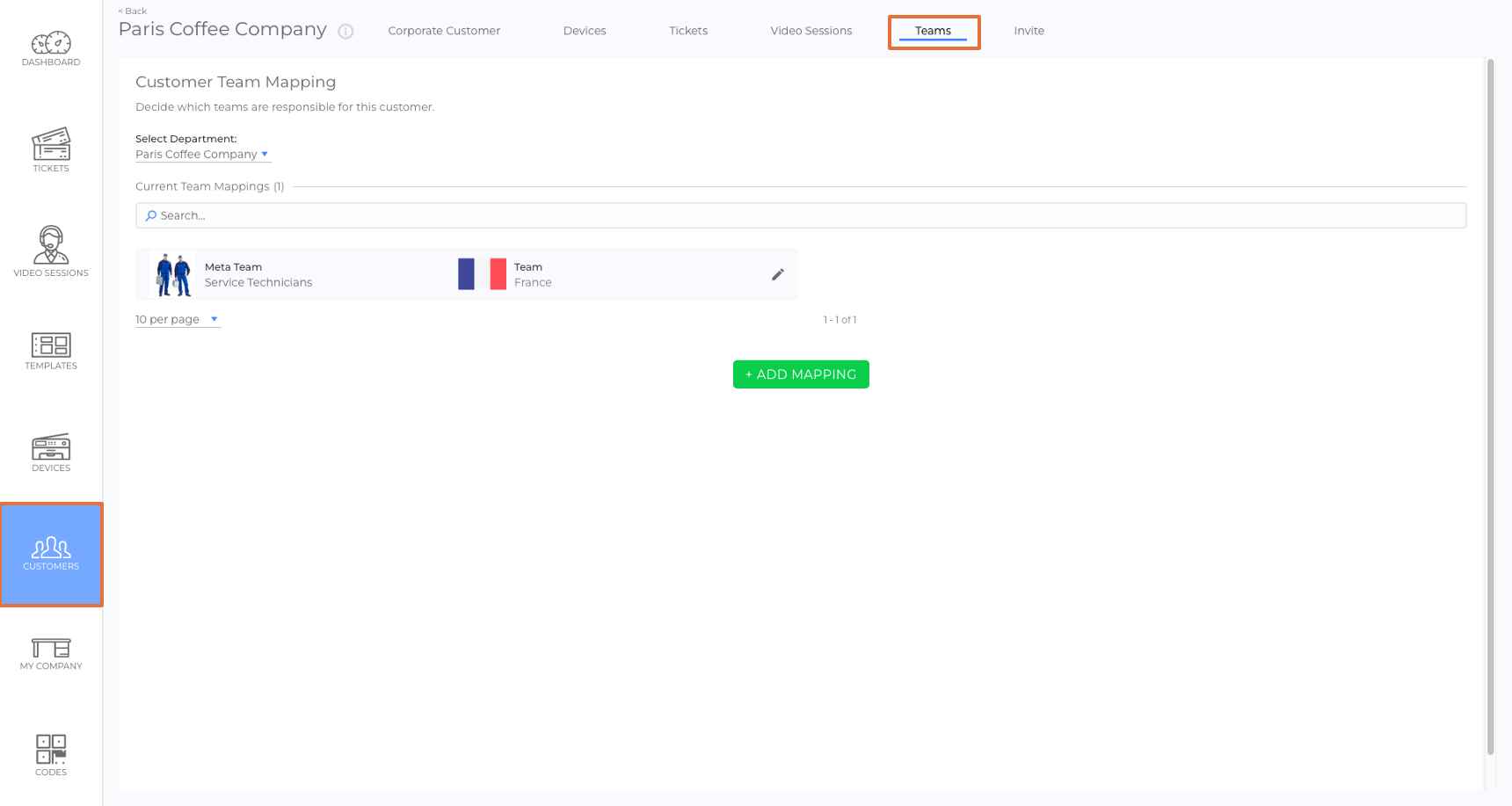Open the Select Department dropdown
The image size is (1512, 806).
203,154
